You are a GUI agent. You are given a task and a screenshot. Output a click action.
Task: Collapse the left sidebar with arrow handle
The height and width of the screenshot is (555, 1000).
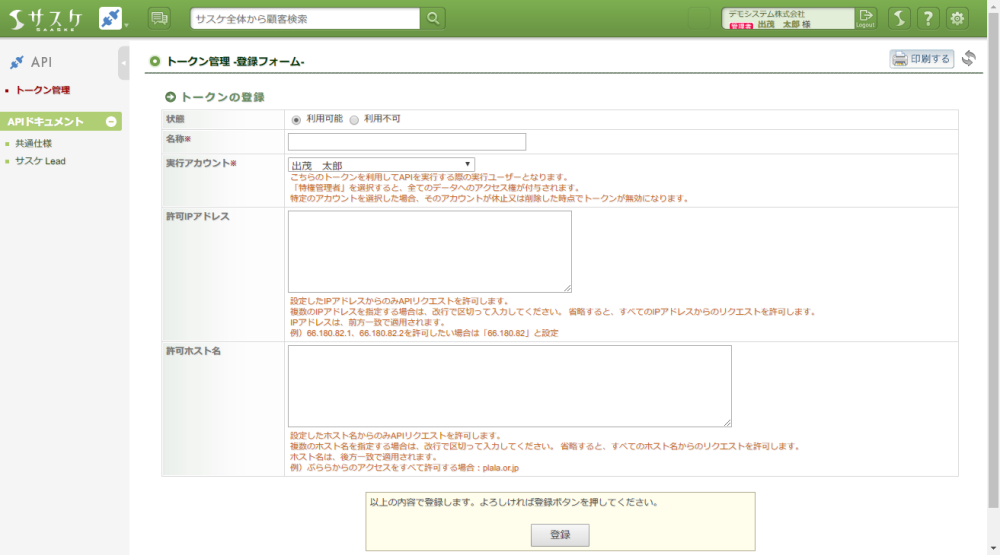pyautogui.click(x=123, y=63)
